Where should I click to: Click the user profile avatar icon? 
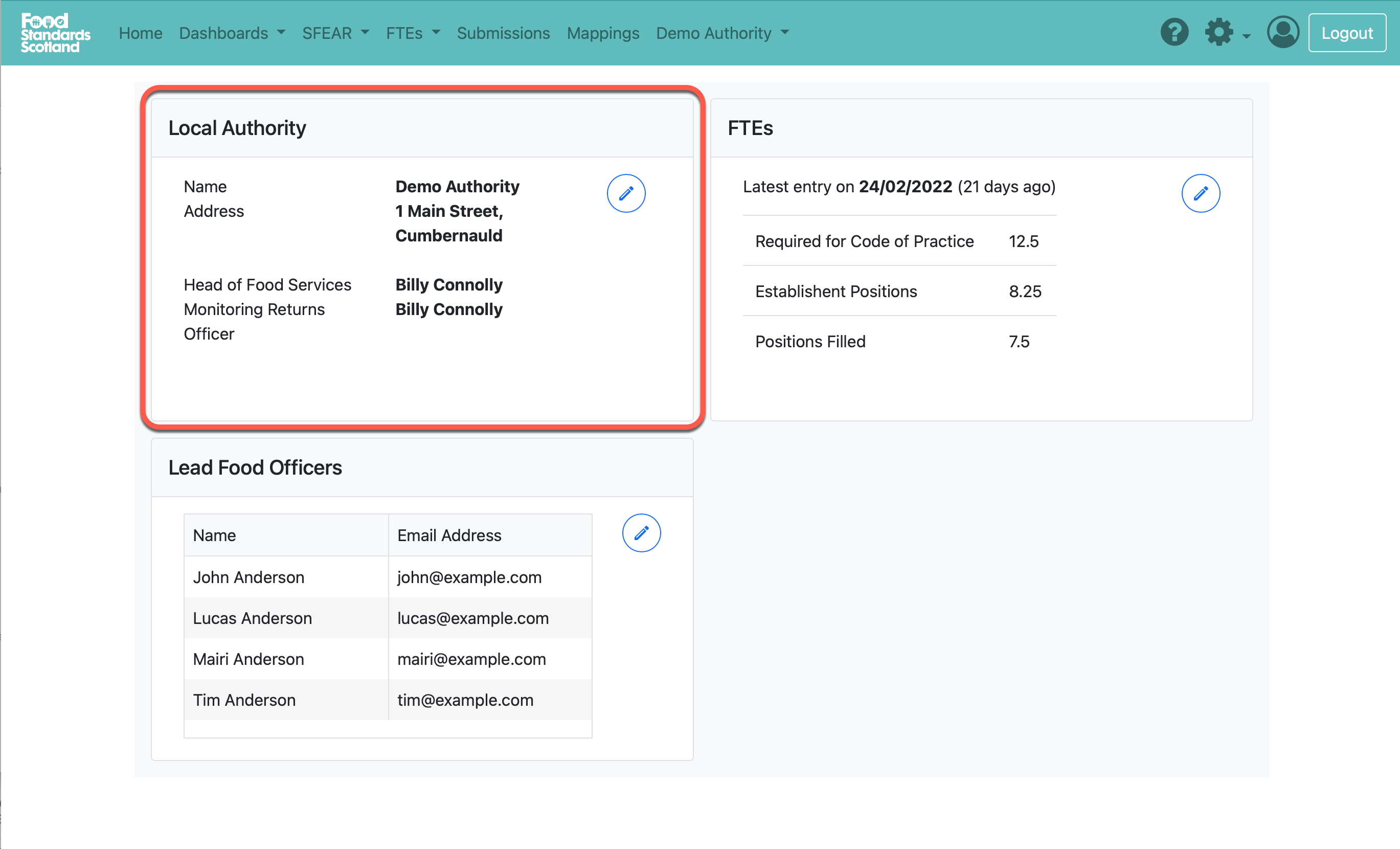point(1282,32)
